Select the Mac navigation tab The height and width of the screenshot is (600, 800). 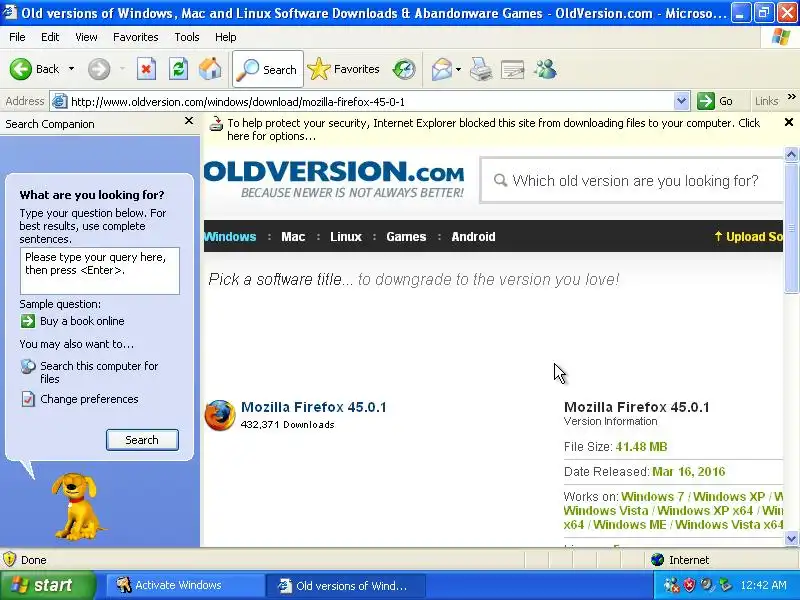click(x=293, y=237)
